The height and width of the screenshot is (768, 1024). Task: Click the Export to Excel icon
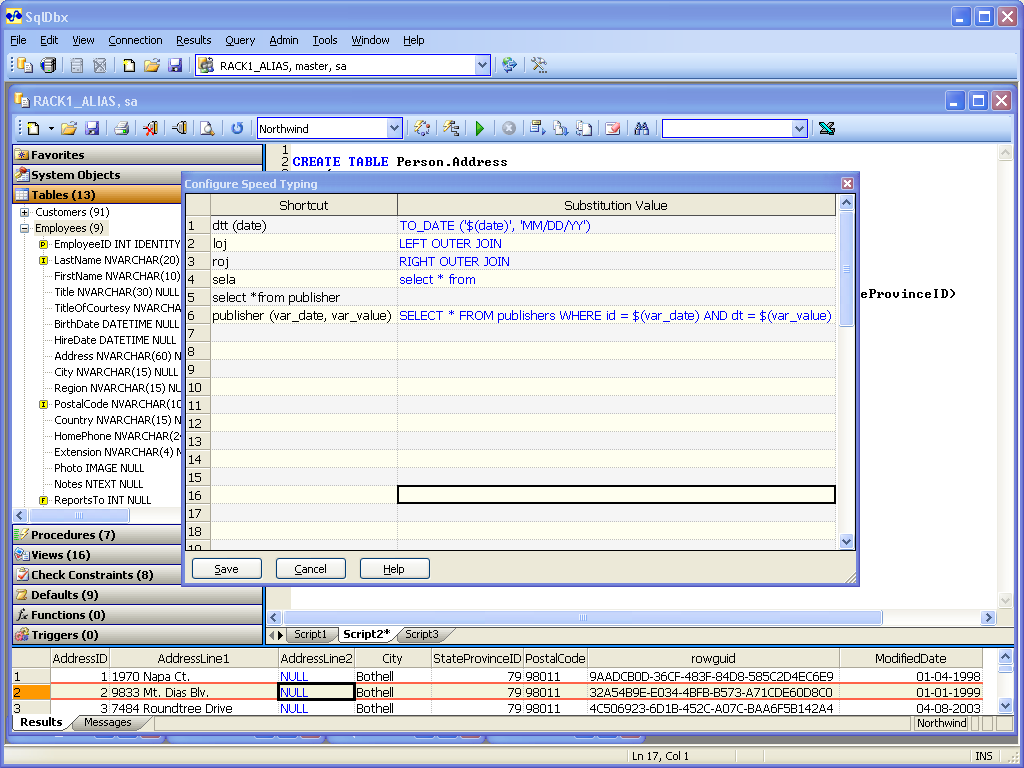[826, 128]
